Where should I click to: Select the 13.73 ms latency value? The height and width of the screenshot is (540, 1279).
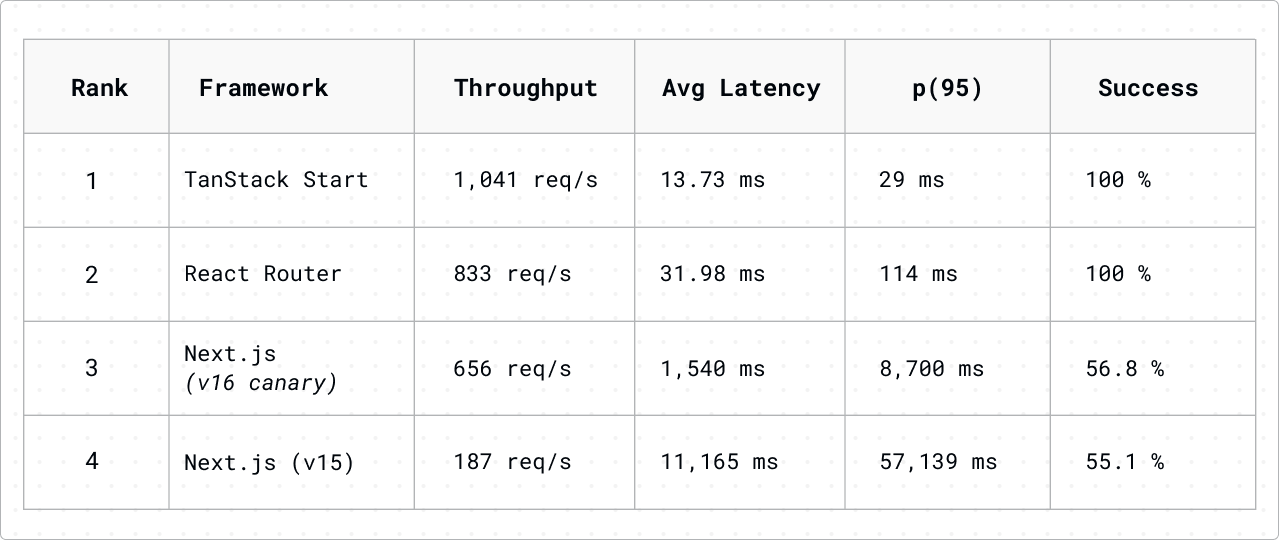[x=712, y=180]
